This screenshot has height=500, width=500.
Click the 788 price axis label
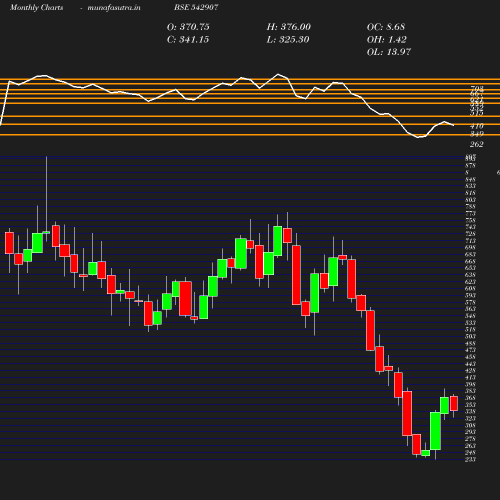[x=470, y=207]
